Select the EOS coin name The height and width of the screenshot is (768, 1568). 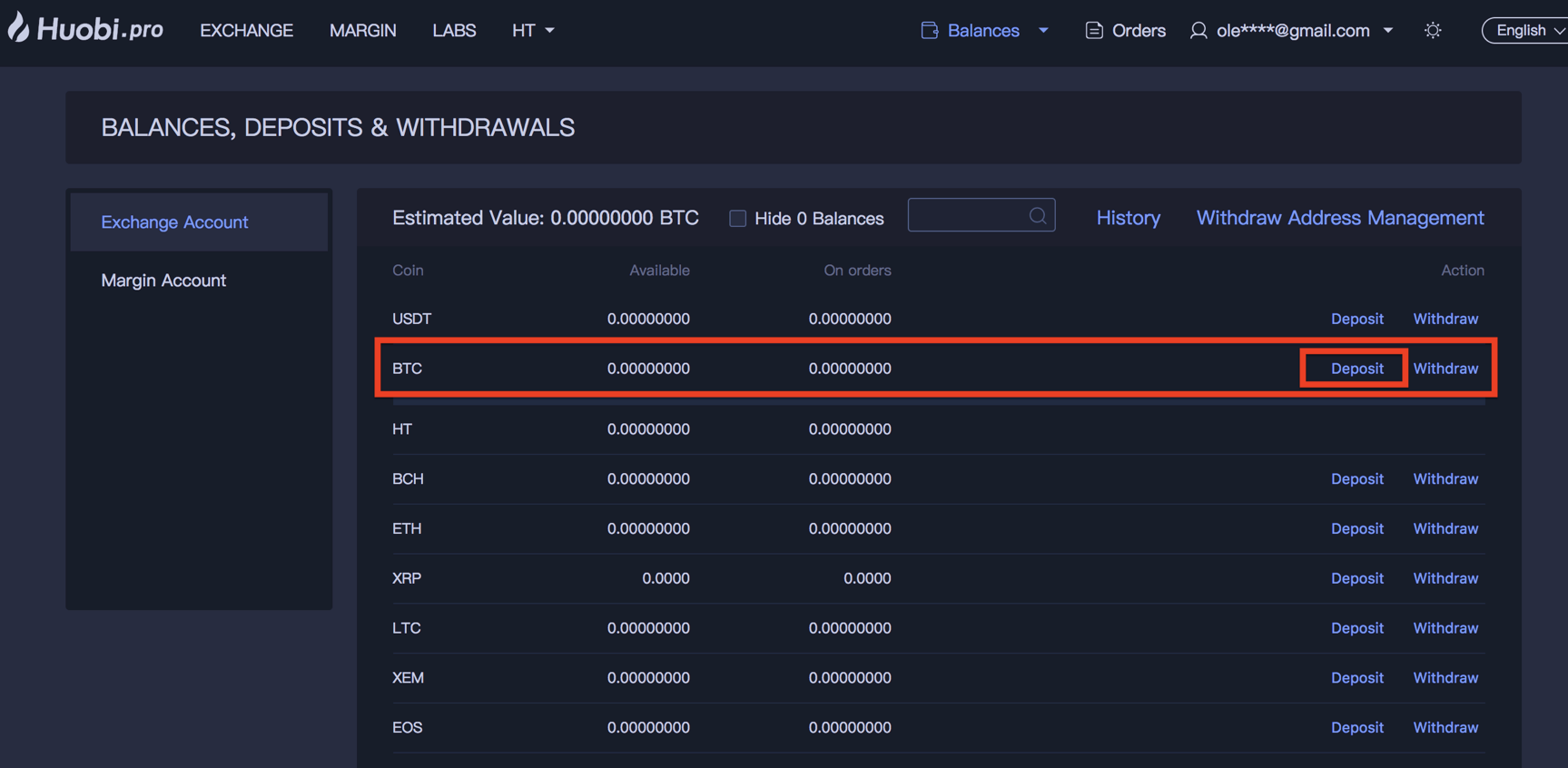pos(407,728)
